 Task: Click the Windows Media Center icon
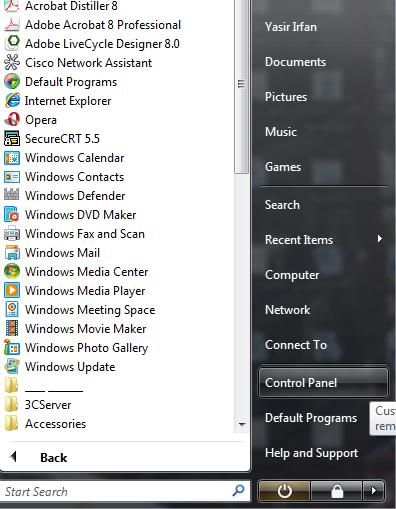12,271
